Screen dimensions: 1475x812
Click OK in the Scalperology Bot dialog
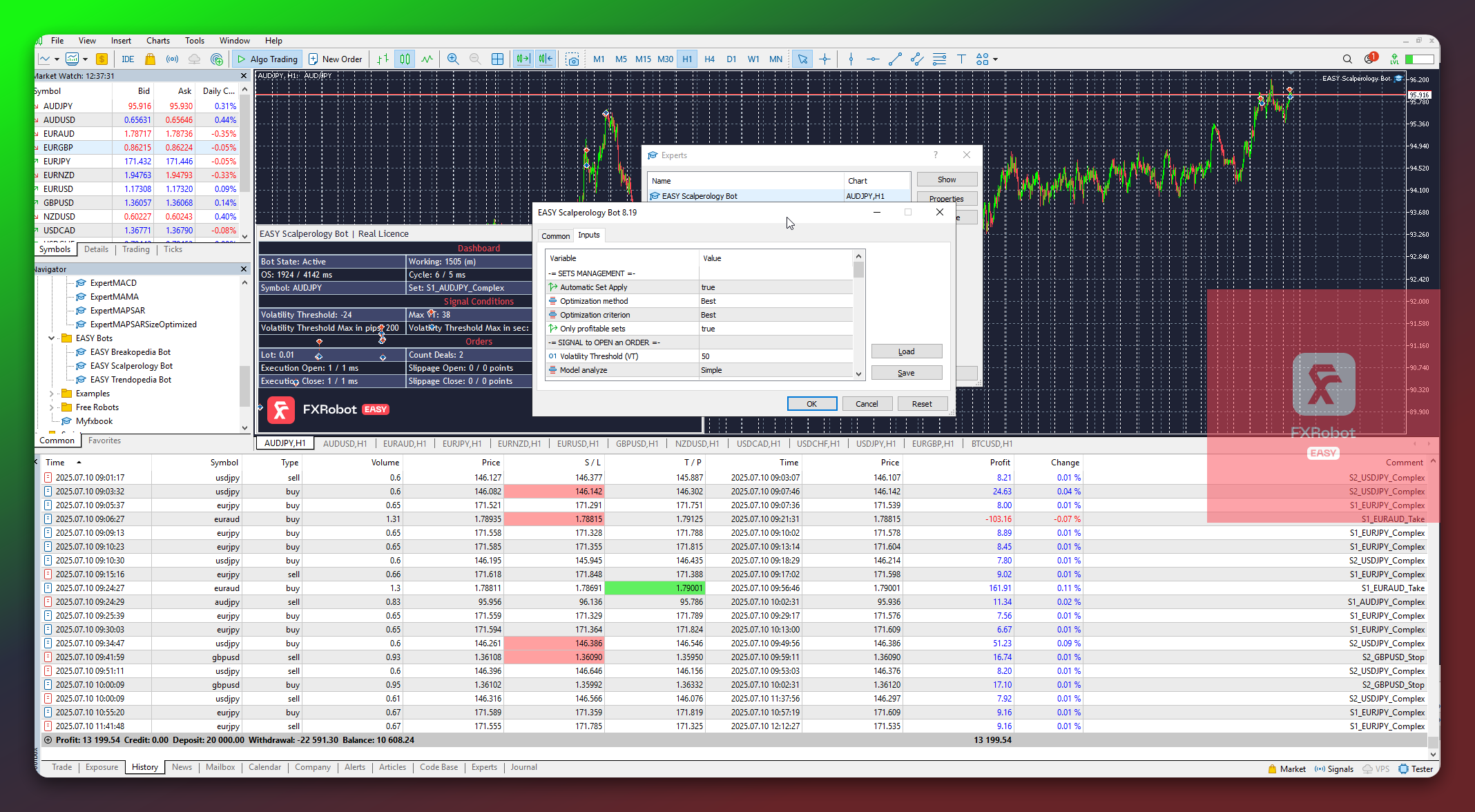811,404
